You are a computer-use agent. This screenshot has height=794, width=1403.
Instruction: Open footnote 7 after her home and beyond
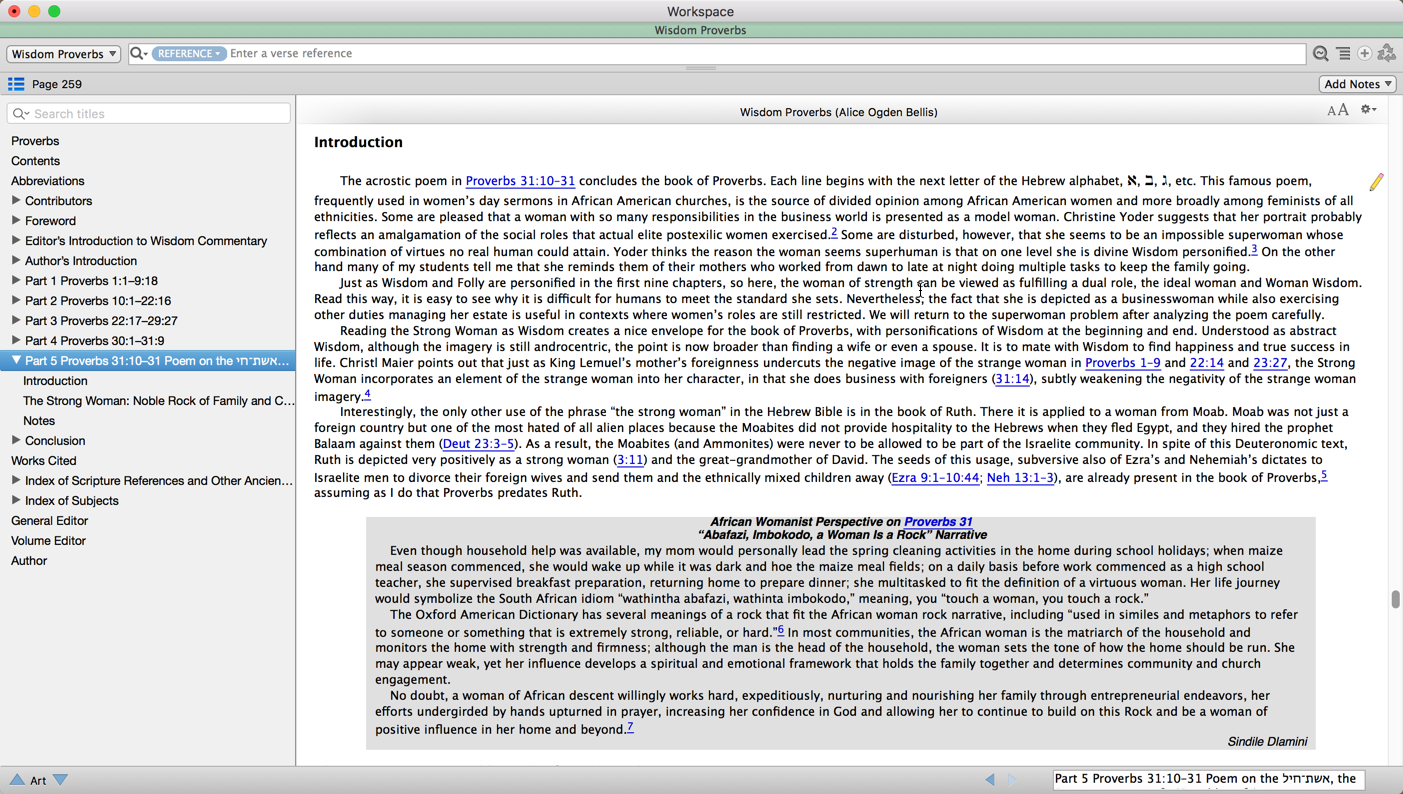point(630,727)
